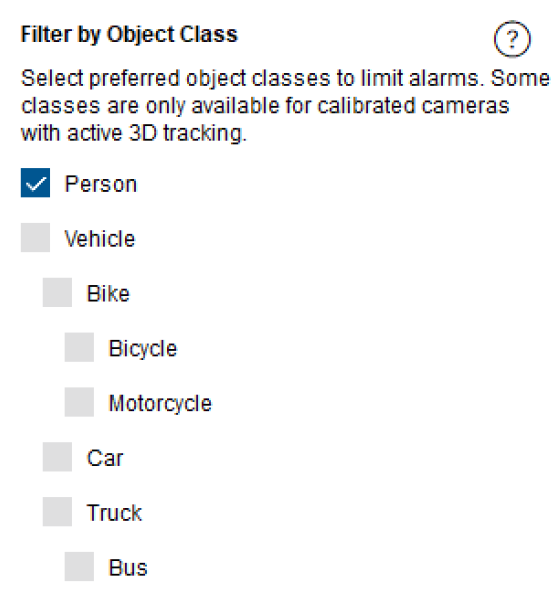Click the Person label text
559x598 pixels.
coord(101,184)
